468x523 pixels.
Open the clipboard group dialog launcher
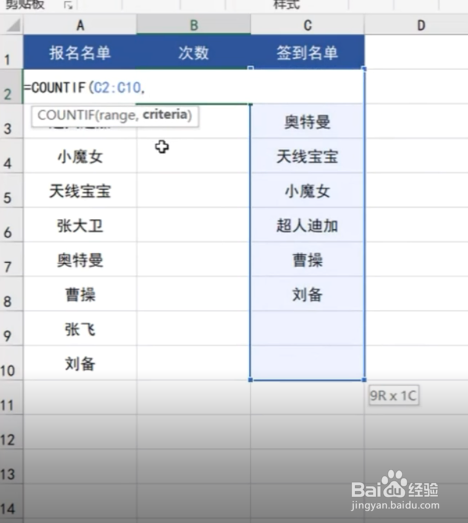click(x=68, y=5)
